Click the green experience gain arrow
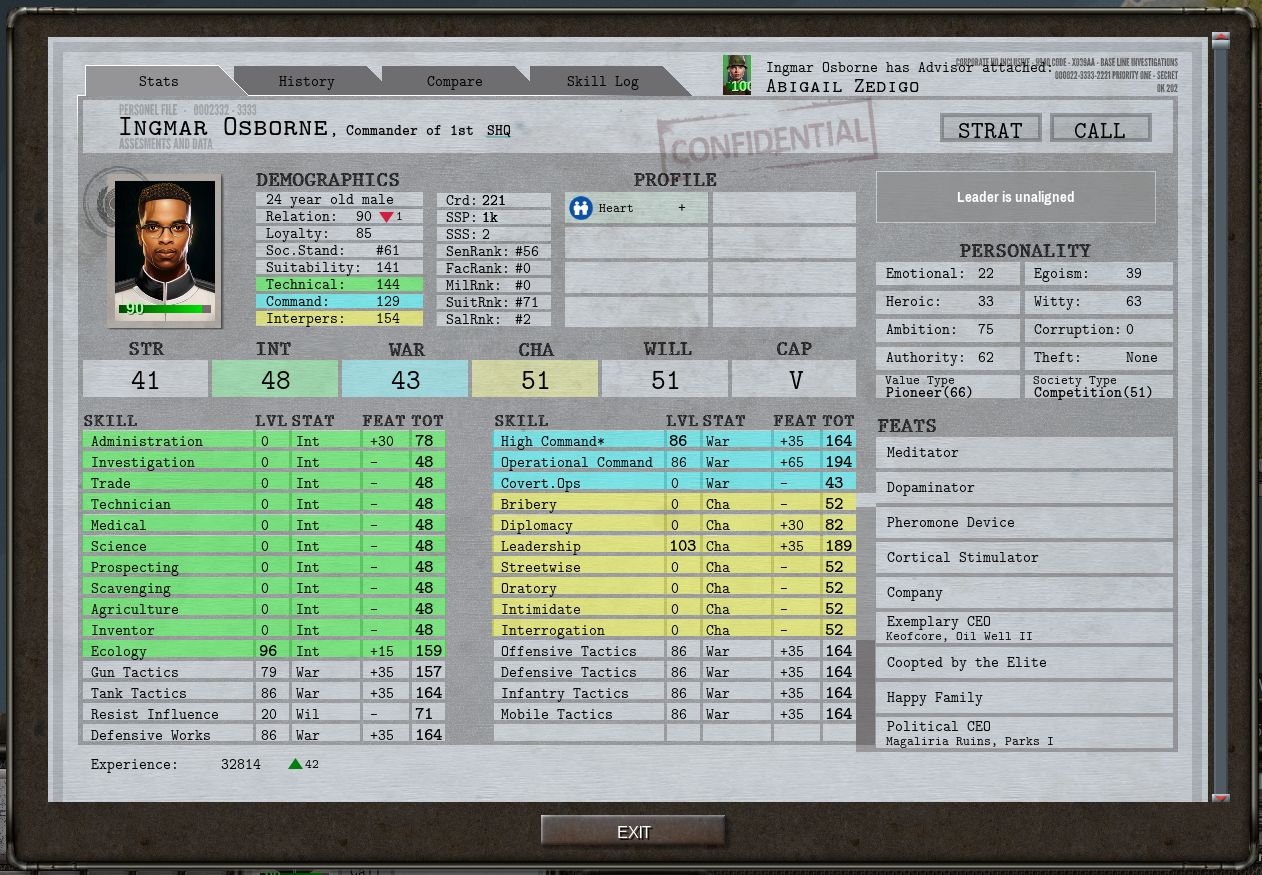The image size is (1262, 875). coord(295,764)
